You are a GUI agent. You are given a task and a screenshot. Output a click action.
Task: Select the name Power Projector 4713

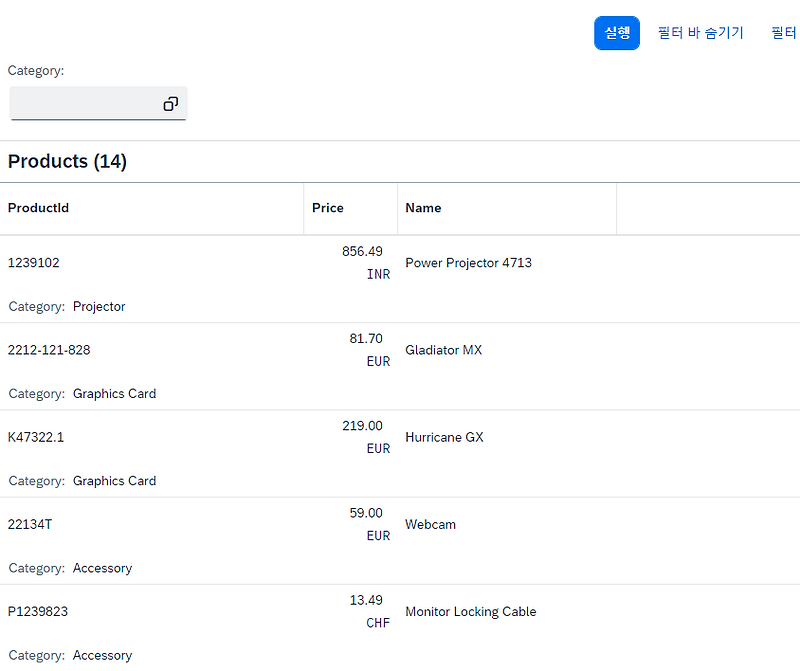click(468, 263)
